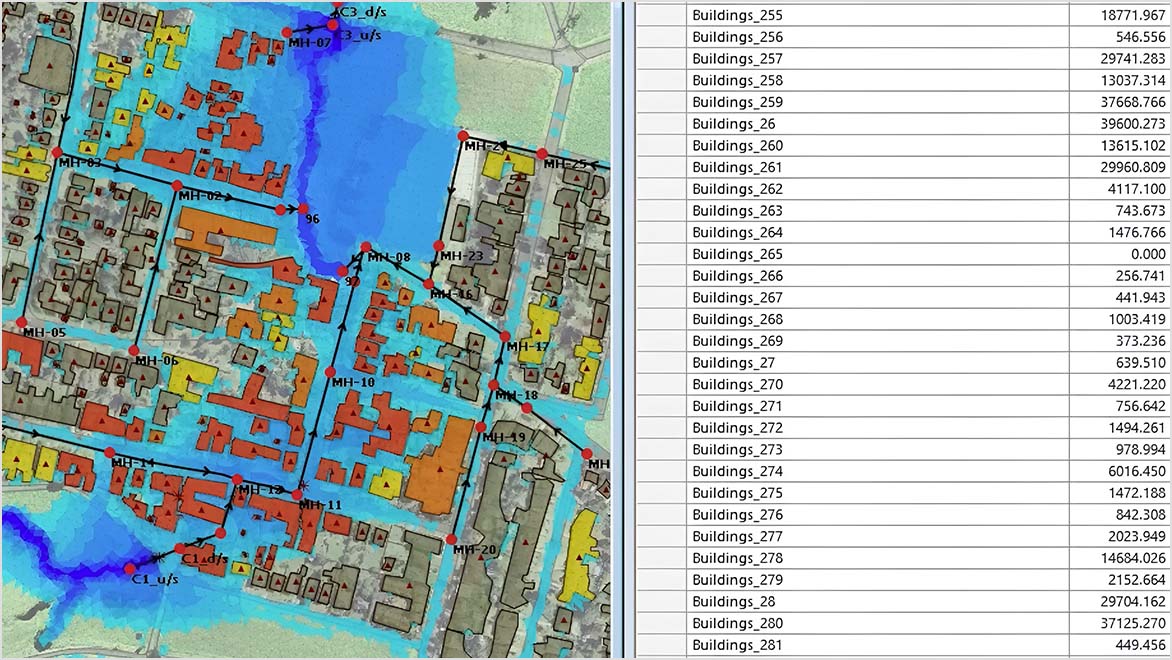
Task: Click the value cell 6016.450
Action: point(1120,470)
